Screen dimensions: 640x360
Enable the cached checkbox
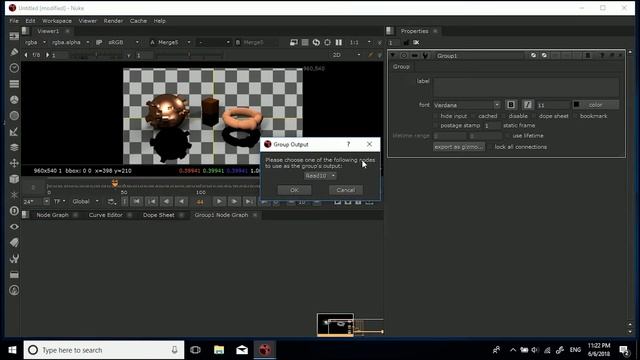(473, 116)
